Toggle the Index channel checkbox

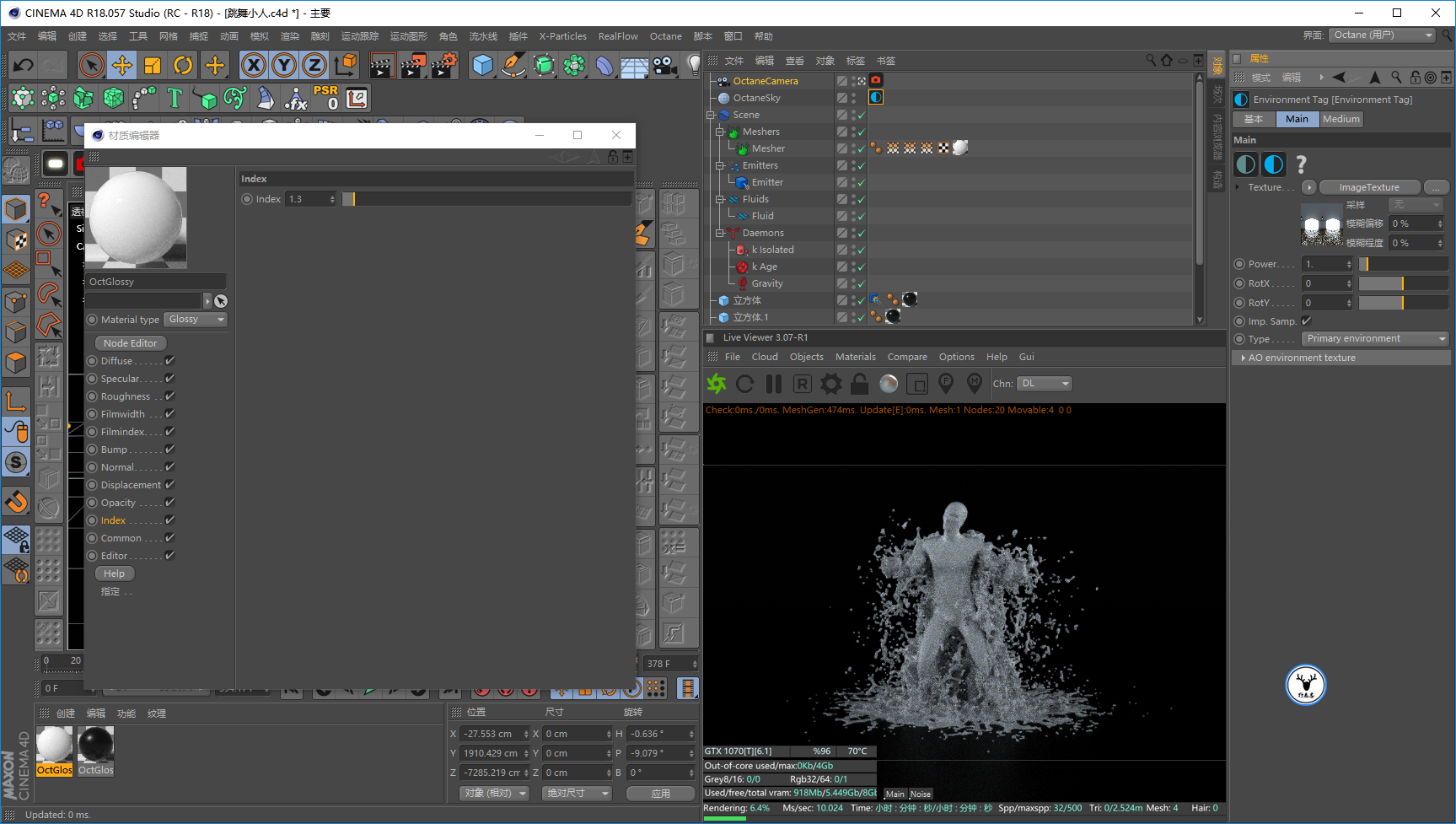(169, 520)
